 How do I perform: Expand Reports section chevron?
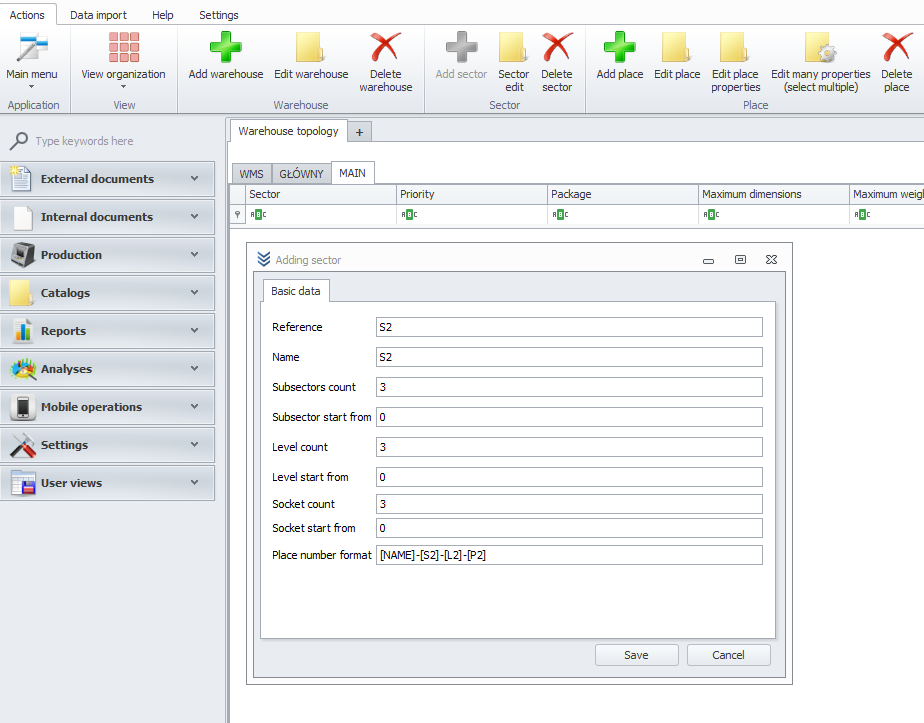[194, 331]
